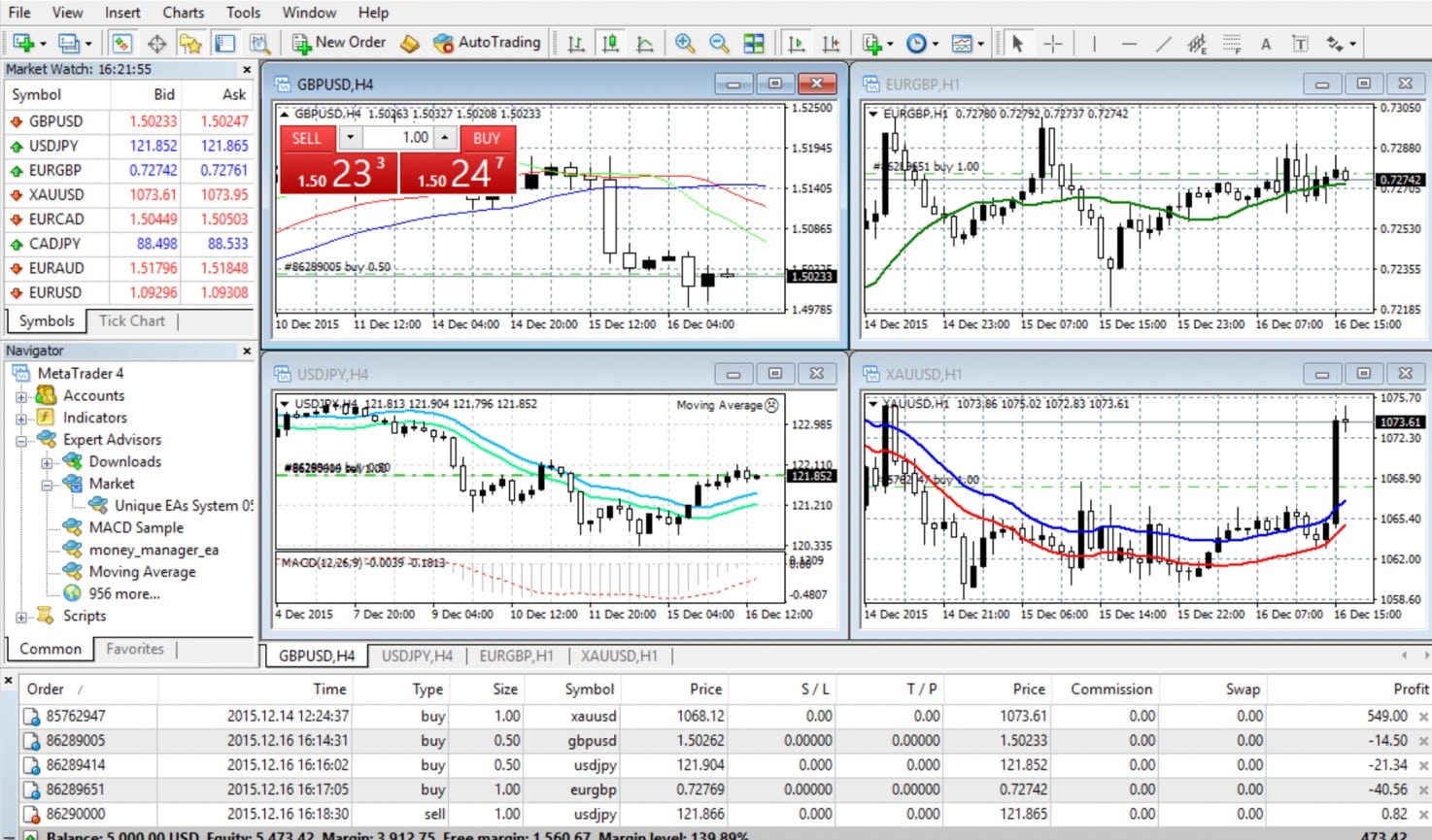Close order 85762947 using its X
Screen dimensions: 1432x840
pos(1423,717)
